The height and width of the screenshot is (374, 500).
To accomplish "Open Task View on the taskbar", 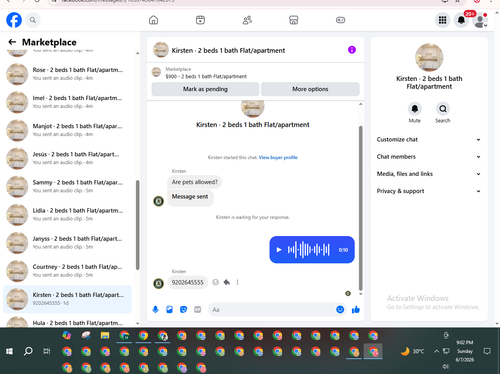I will tap(47, 351).
